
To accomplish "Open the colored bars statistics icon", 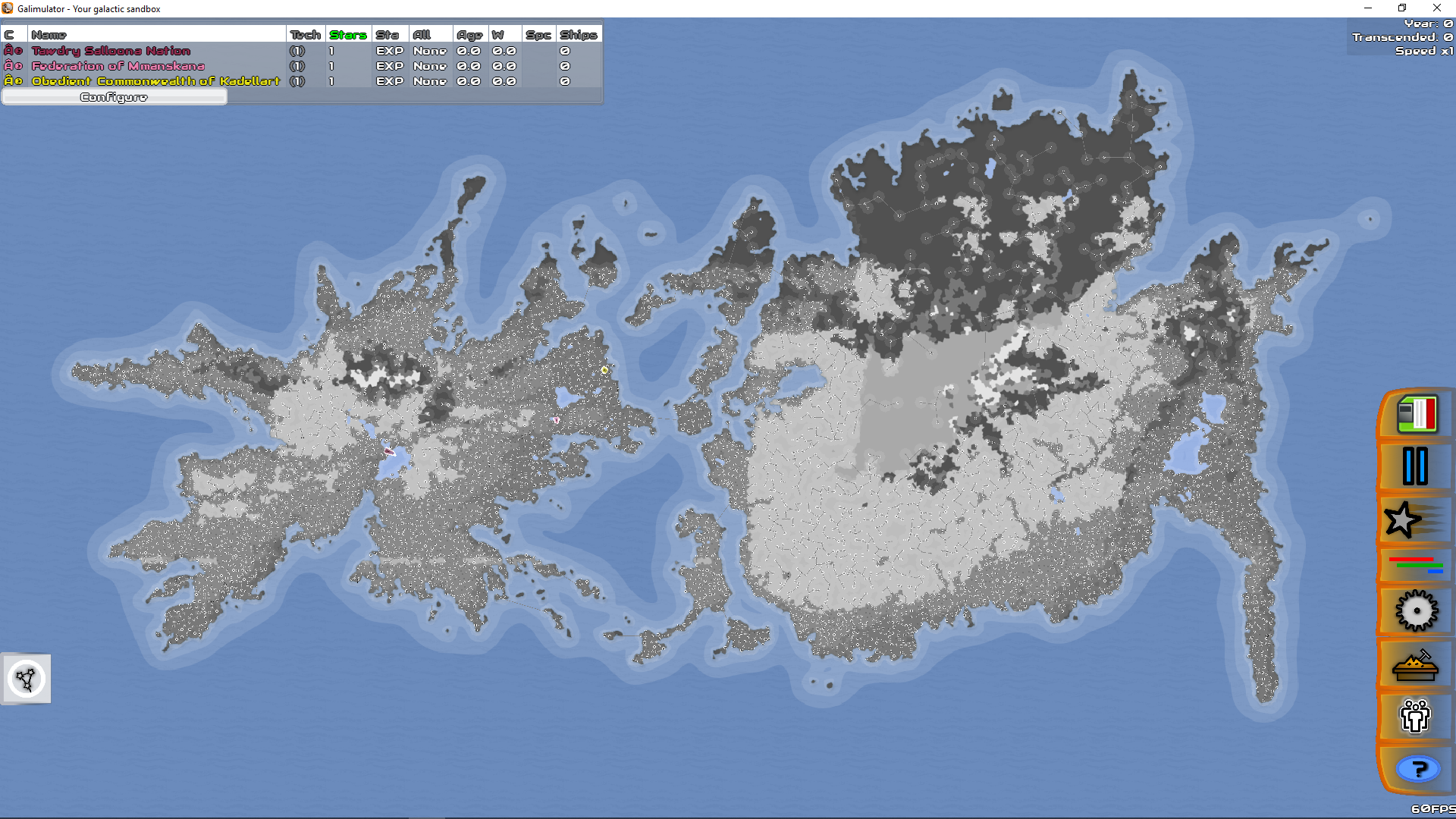I will tap(1415, 565).
